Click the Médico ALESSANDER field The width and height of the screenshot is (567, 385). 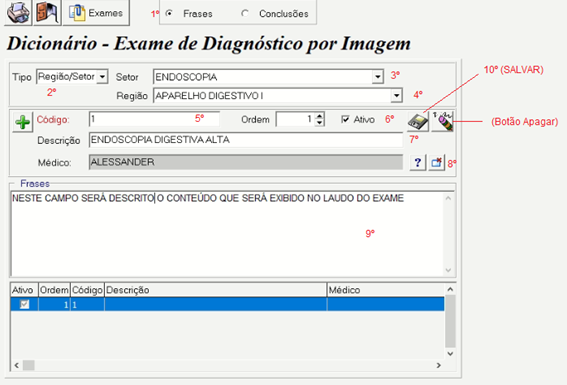pos(246,162)
